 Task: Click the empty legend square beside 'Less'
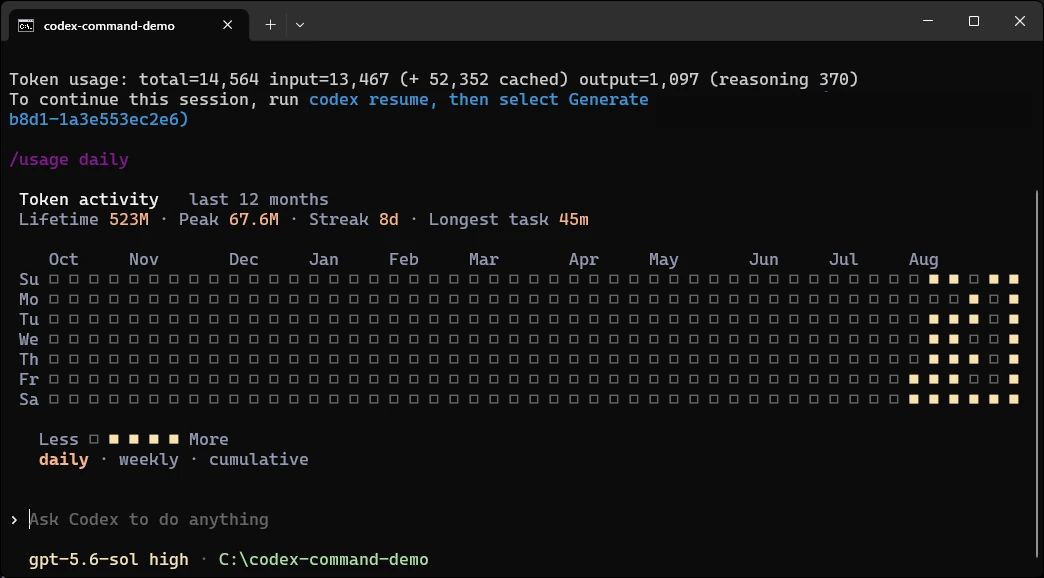point(94,439)
